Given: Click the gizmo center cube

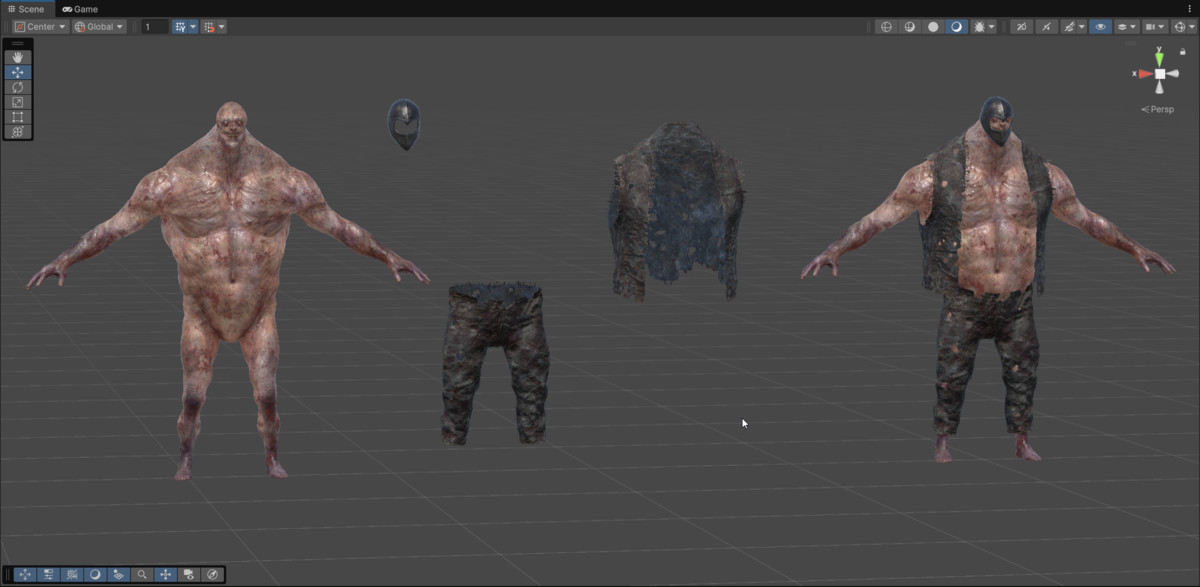Looking at the screenshot, I should click(1160, 74).
